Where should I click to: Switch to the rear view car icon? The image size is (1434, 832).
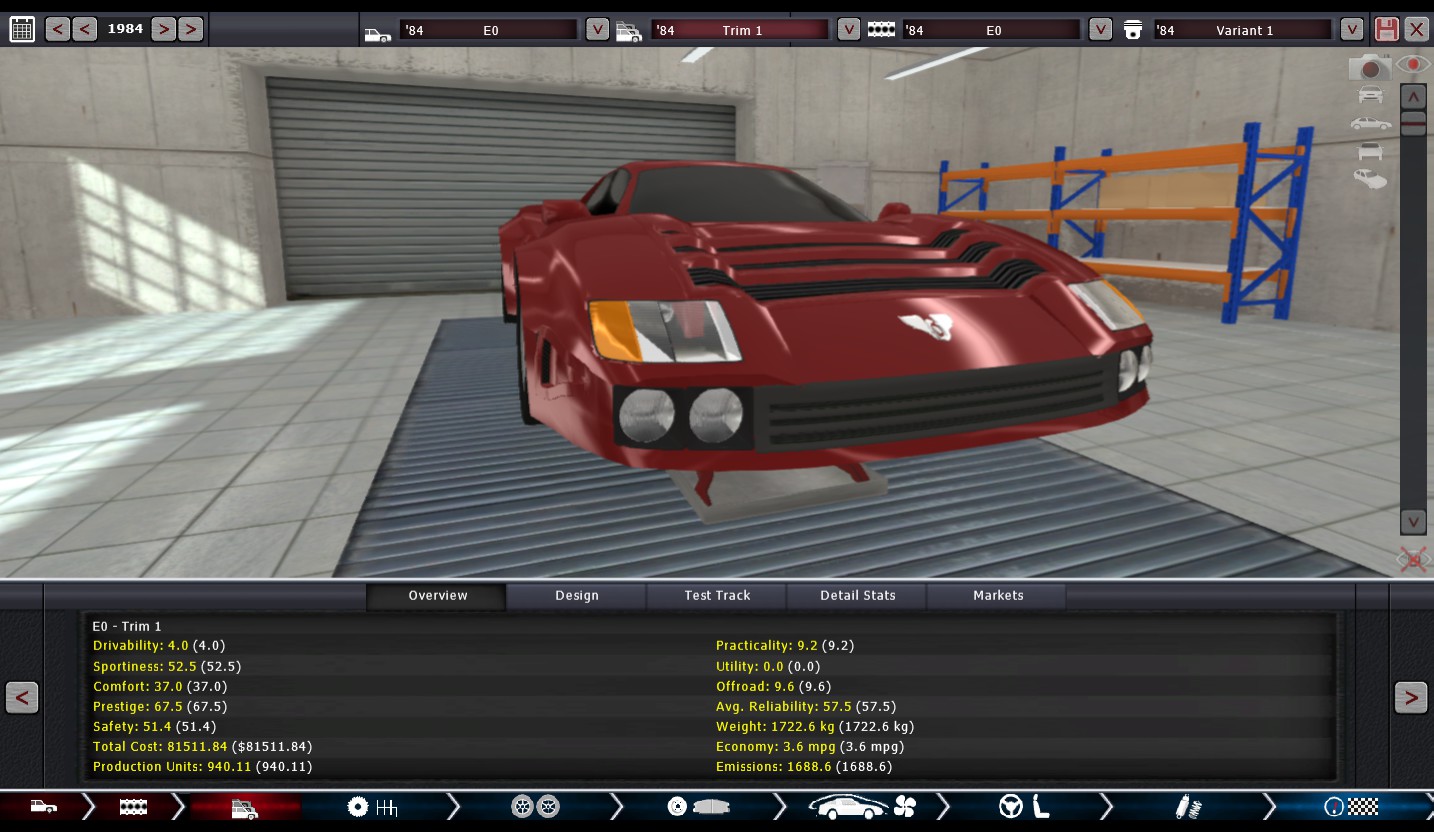click(x=1370, y=151)
